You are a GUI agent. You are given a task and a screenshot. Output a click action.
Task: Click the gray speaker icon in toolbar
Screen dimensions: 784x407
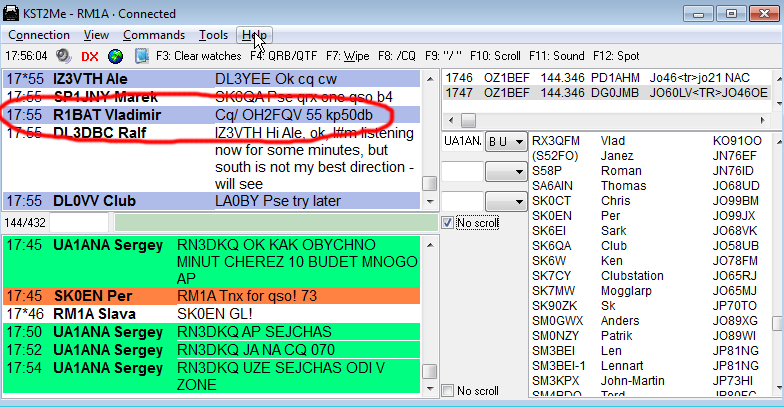coord(62,56)
